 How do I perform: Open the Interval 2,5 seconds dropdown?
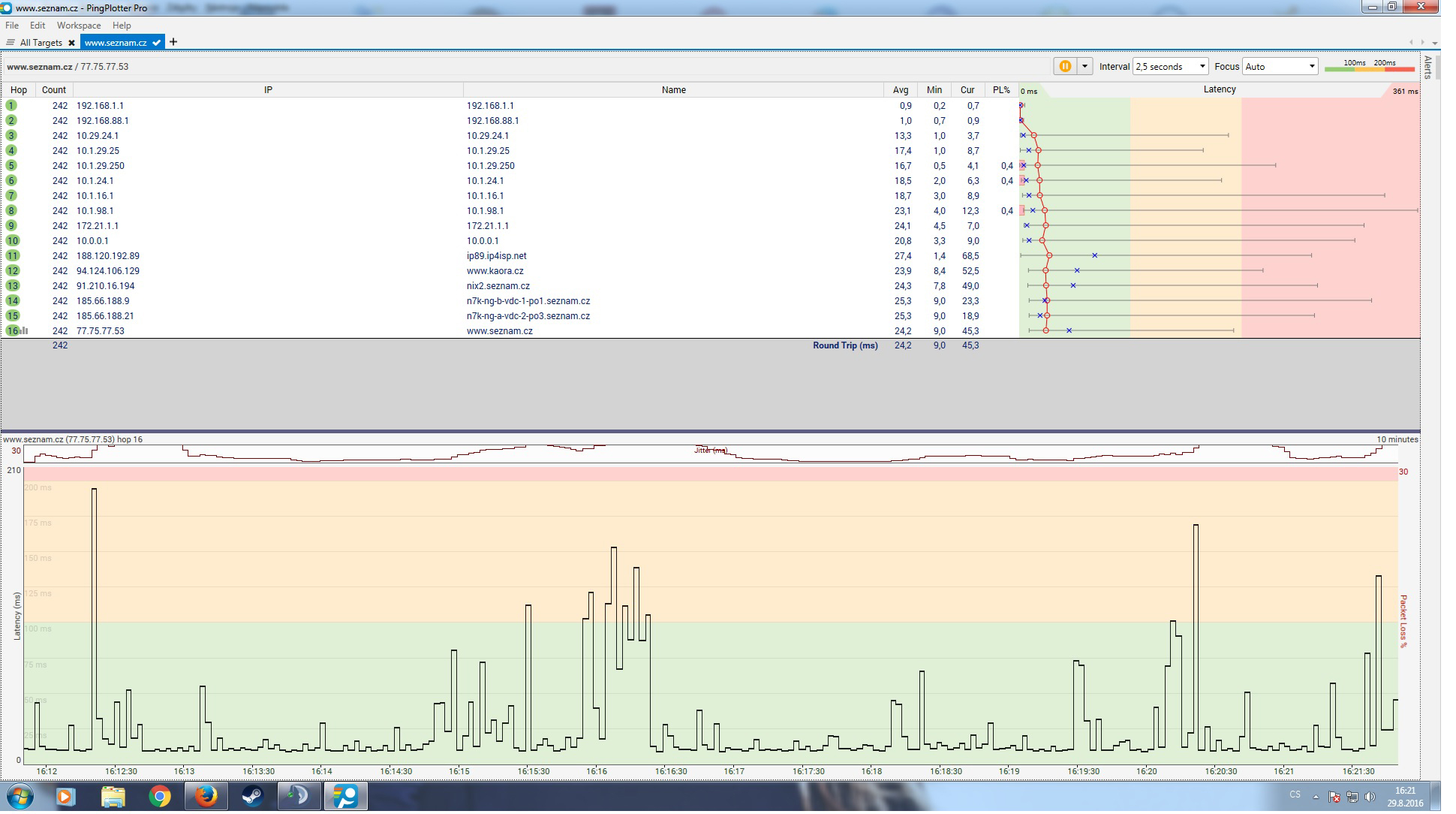point(1170,67)
